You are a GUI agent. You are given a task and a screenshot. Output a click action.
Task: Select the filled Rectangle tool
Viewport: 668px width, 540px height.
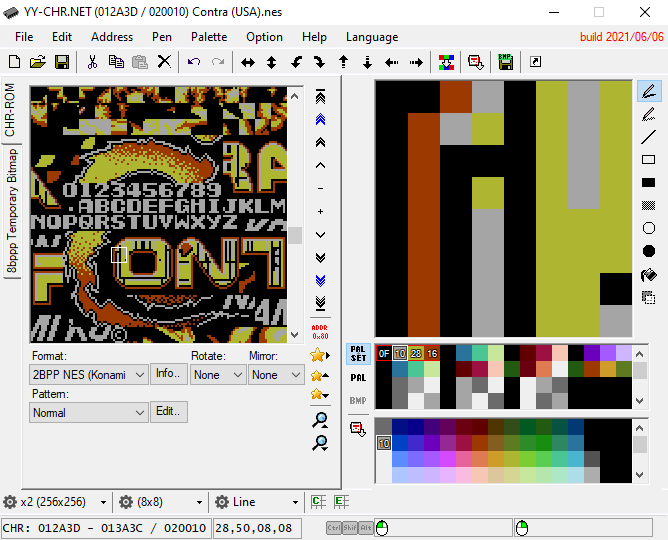(x=649, y=183)
